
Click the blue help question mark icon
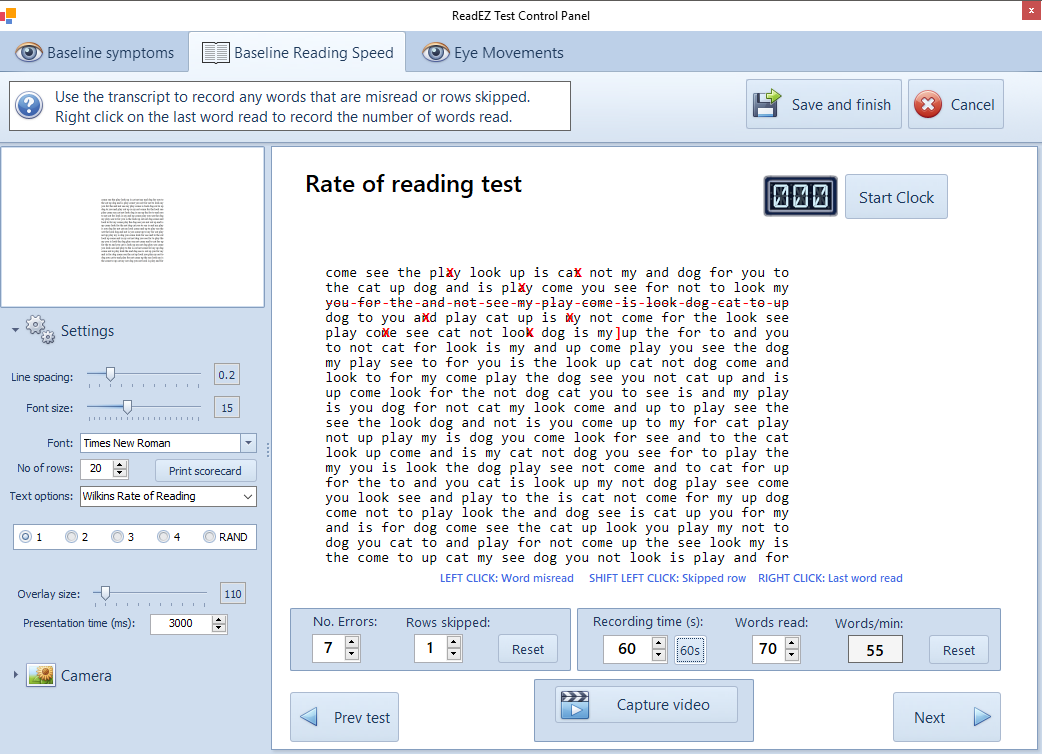point(29,105)
